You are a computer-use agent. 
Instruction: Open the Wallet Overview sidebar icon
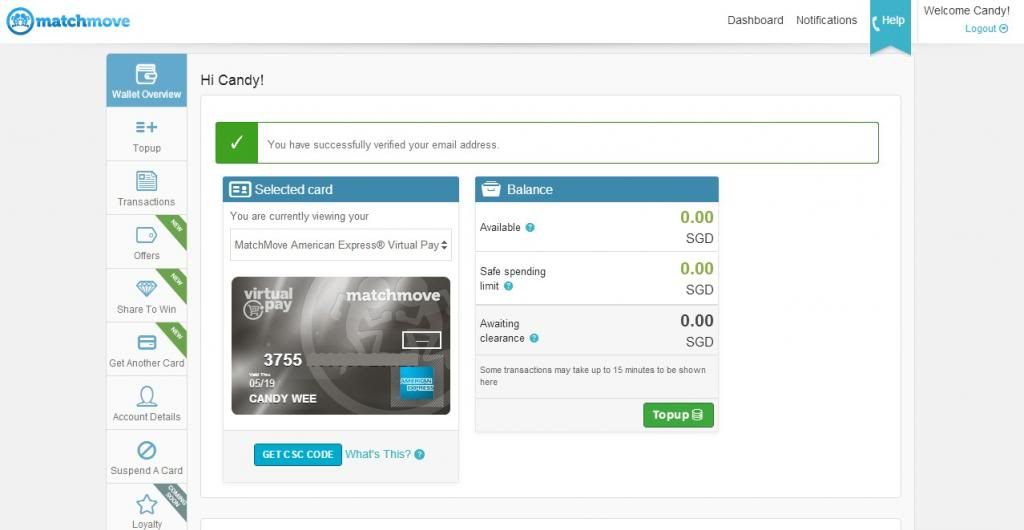[x=146, y=74]
